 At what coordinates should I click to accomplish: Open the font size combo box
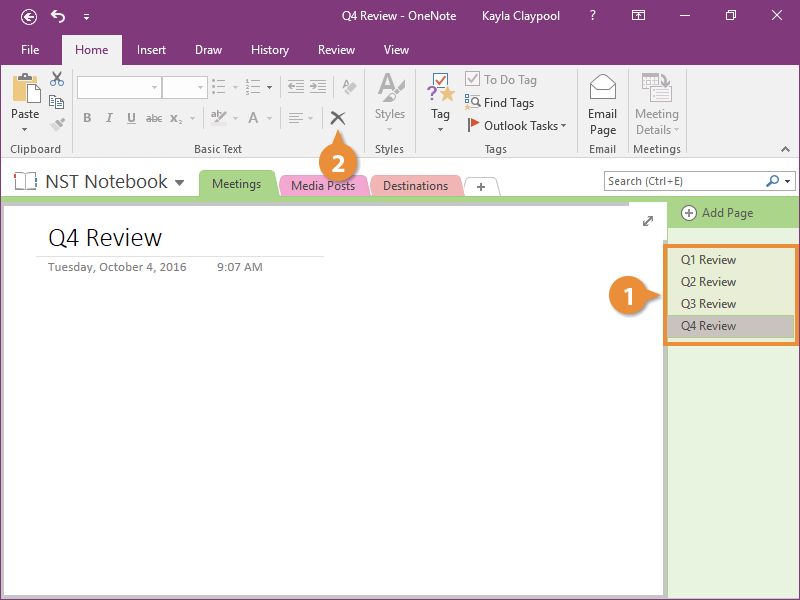pos(185,87)
